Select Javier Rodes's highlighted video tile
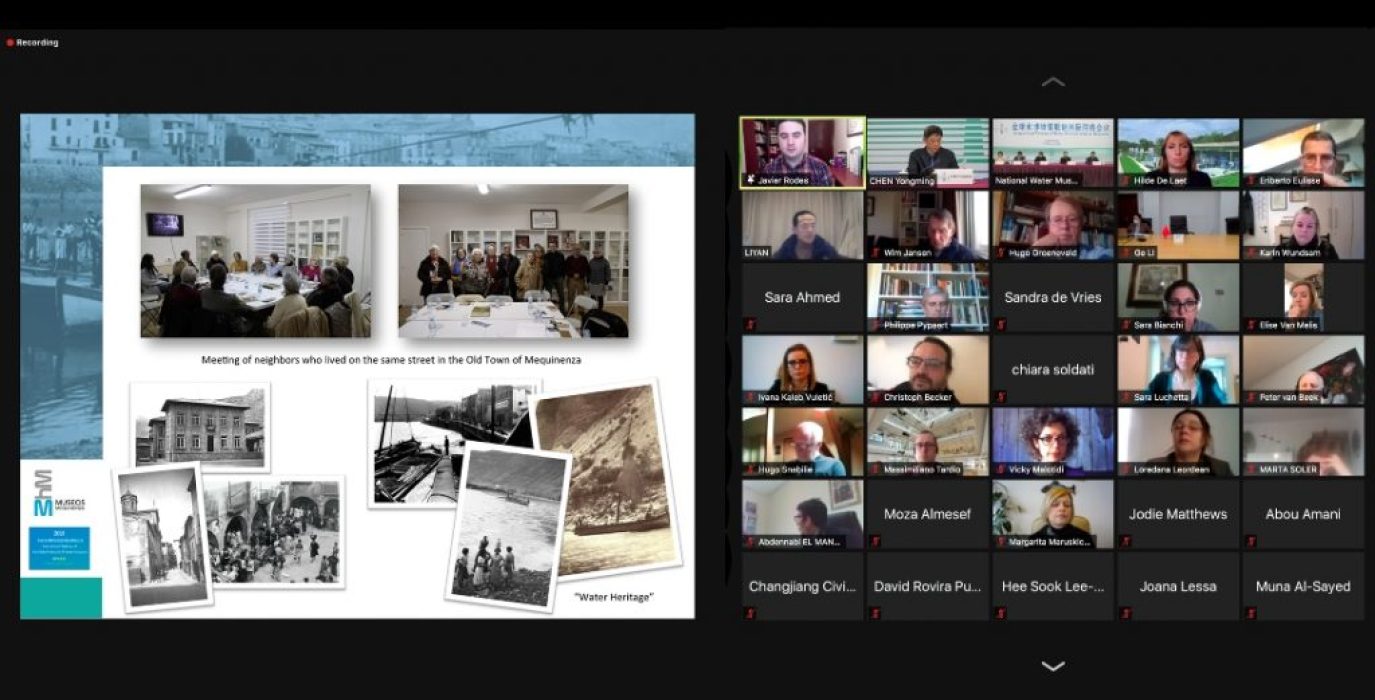Image resolution: width=1375 pixels, height=700 pixels. coord(802,153)
